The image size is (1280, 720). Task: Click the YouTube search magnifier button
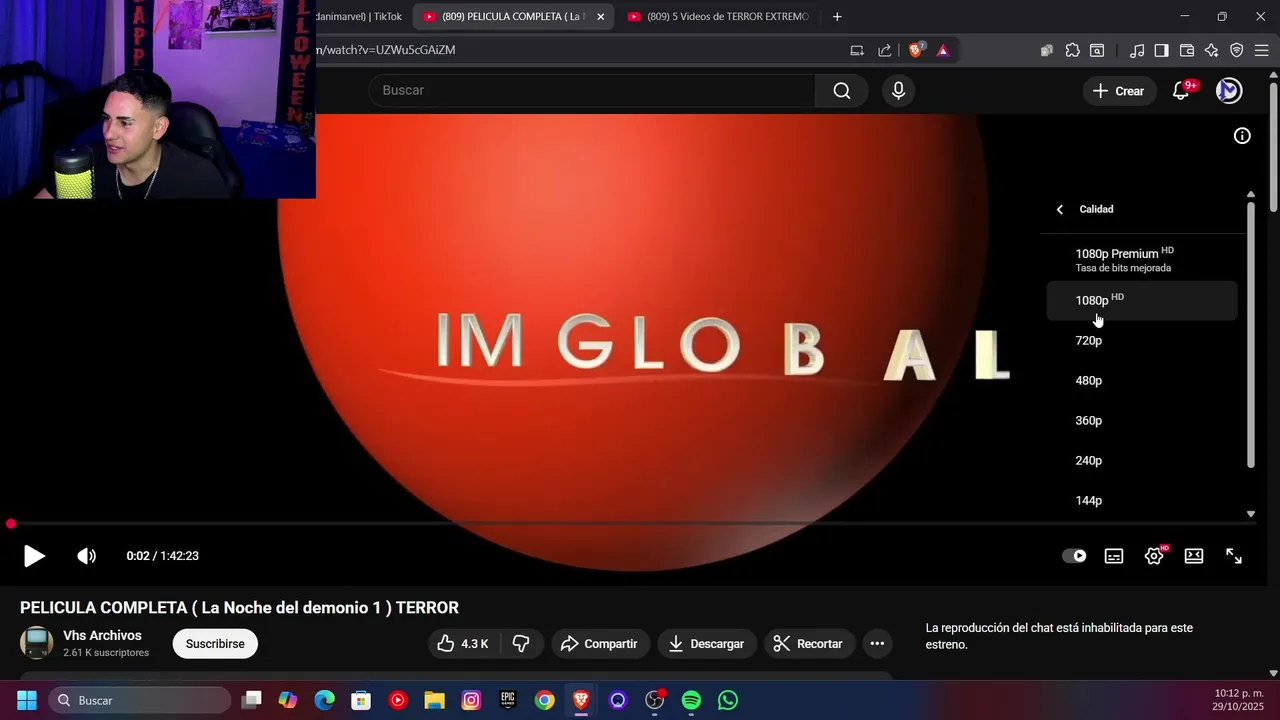pos(842,91)
